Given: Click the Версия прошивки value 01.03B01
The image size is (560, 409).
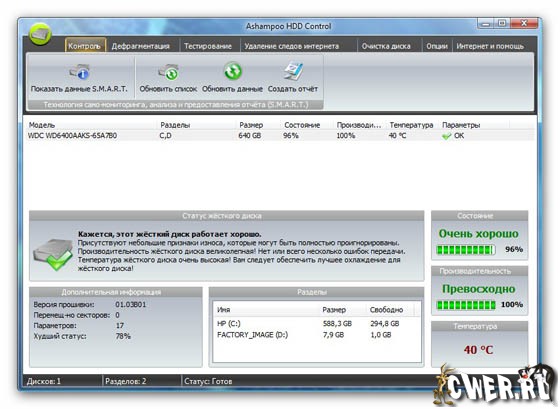Looking at the screenshot, I should pos(131,305).
